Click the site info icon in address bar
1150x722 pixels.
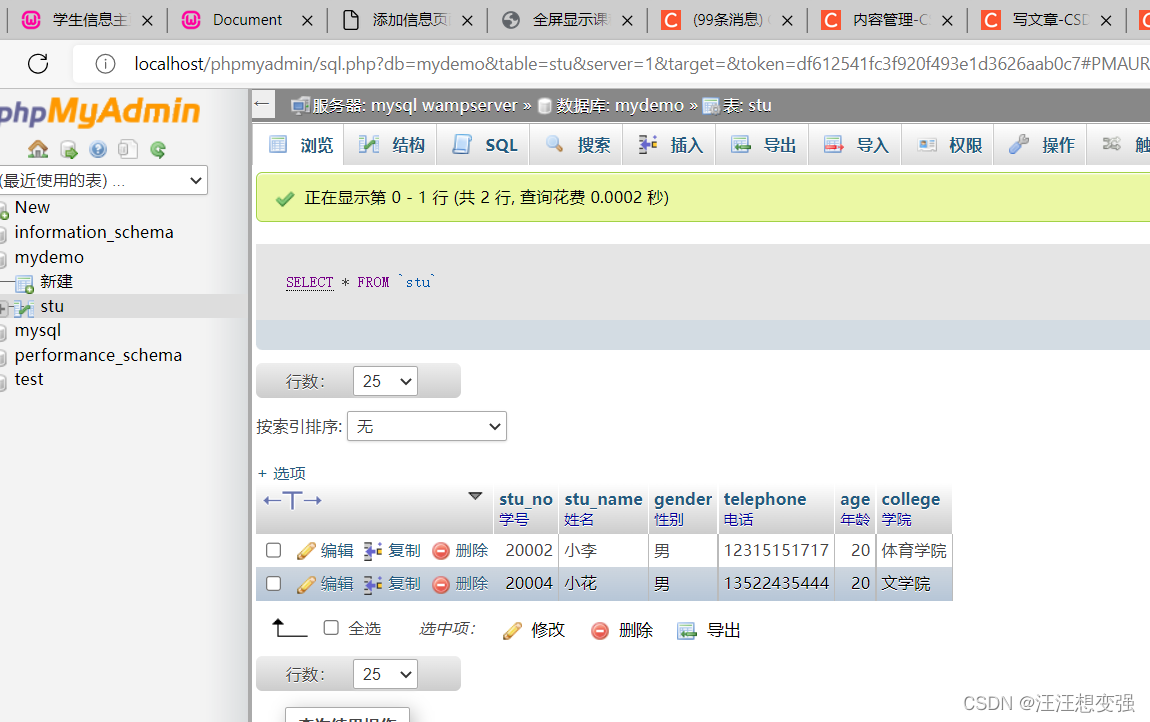(106, 64)
